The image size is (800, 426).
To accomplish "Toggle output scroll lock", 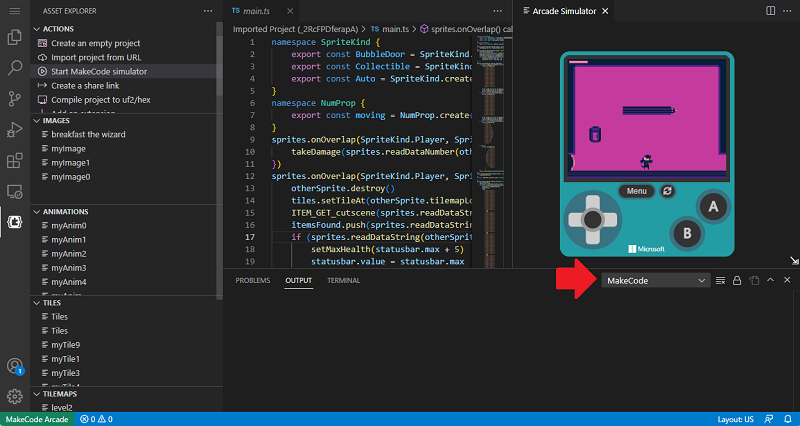I will (x=737, y=281).
